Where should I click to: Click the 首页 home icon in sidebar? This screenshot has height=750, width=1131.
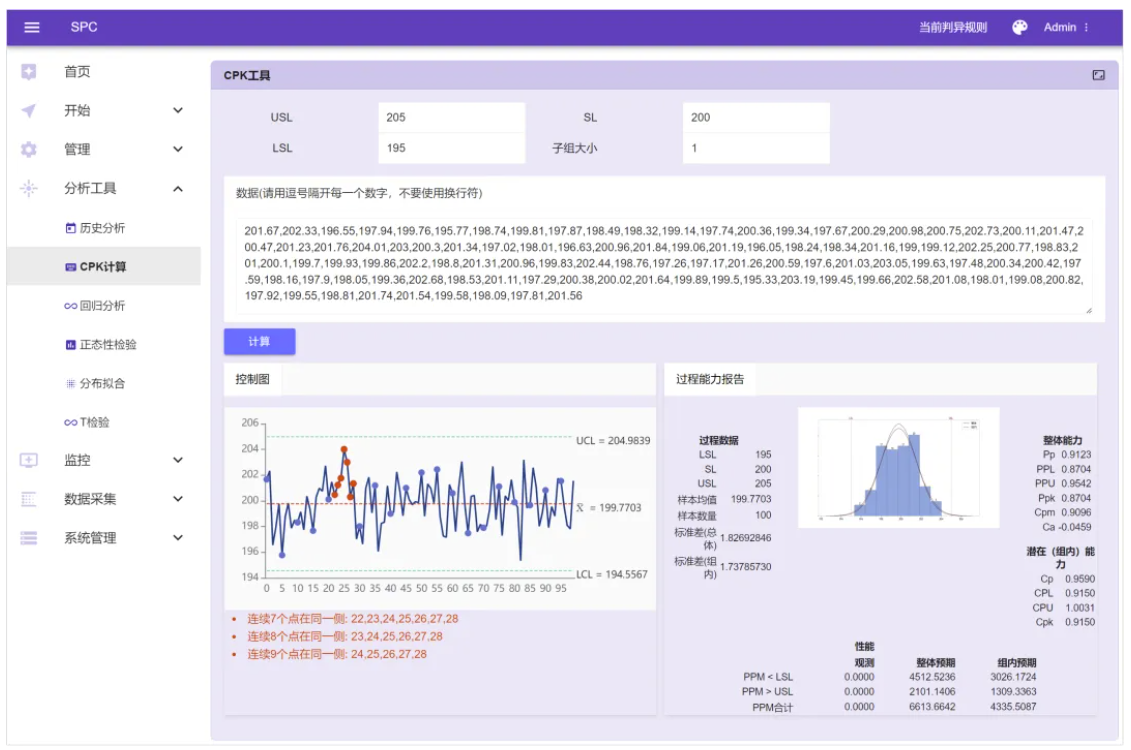29,72
